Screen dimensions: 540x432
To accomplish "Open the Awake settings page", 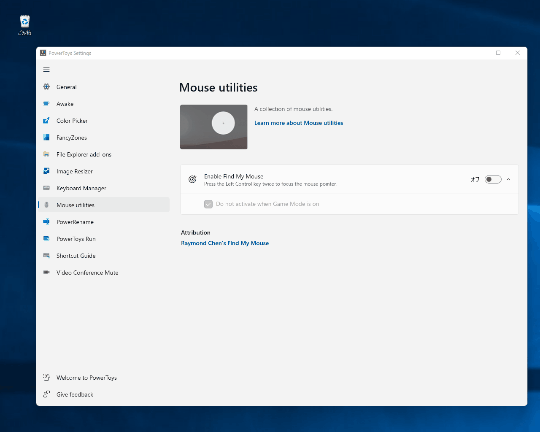I will [x=104, y=104].
